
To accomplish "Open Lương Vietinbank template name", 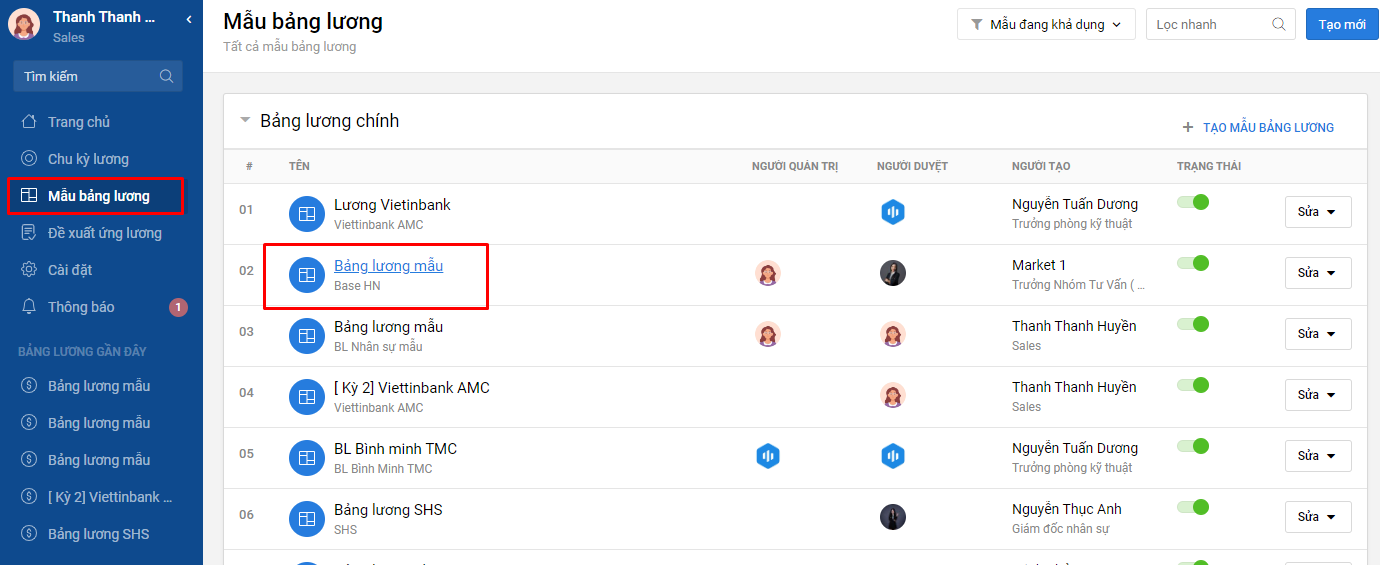I will point(392,205).
